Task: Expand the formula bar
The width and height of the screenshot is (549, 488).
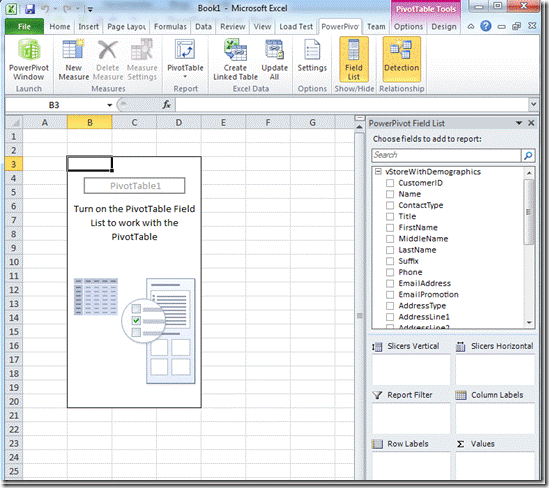Action: (x=533, y=104)
